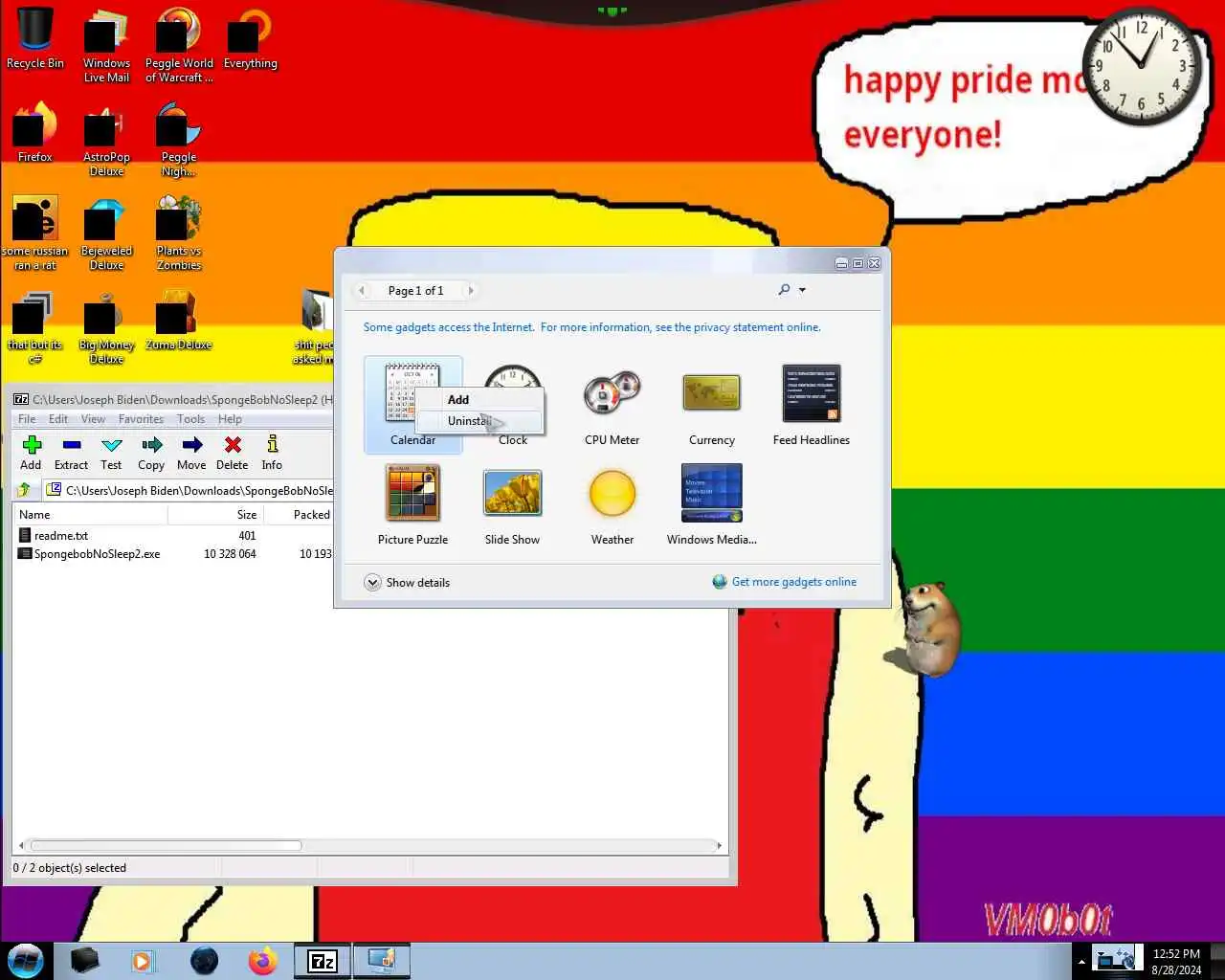Open Recycle Bin desktop icon

coord(35,39)
